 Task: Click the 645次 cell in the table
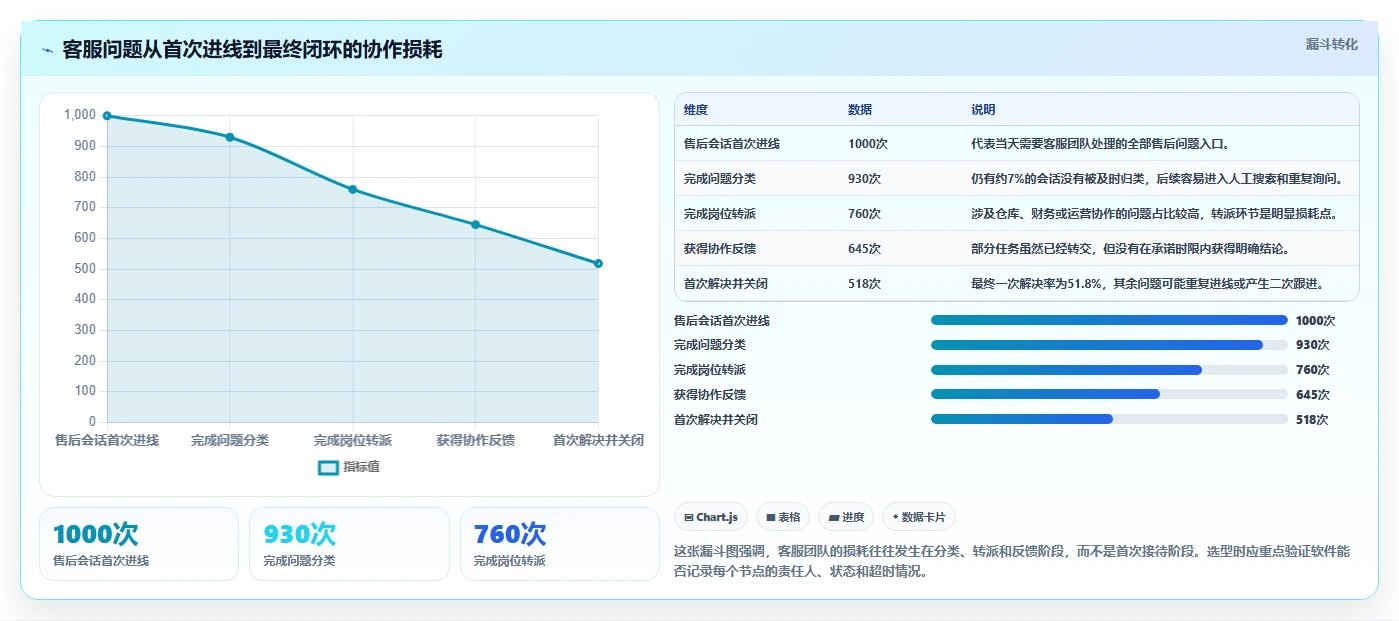[x=865, y=249]
